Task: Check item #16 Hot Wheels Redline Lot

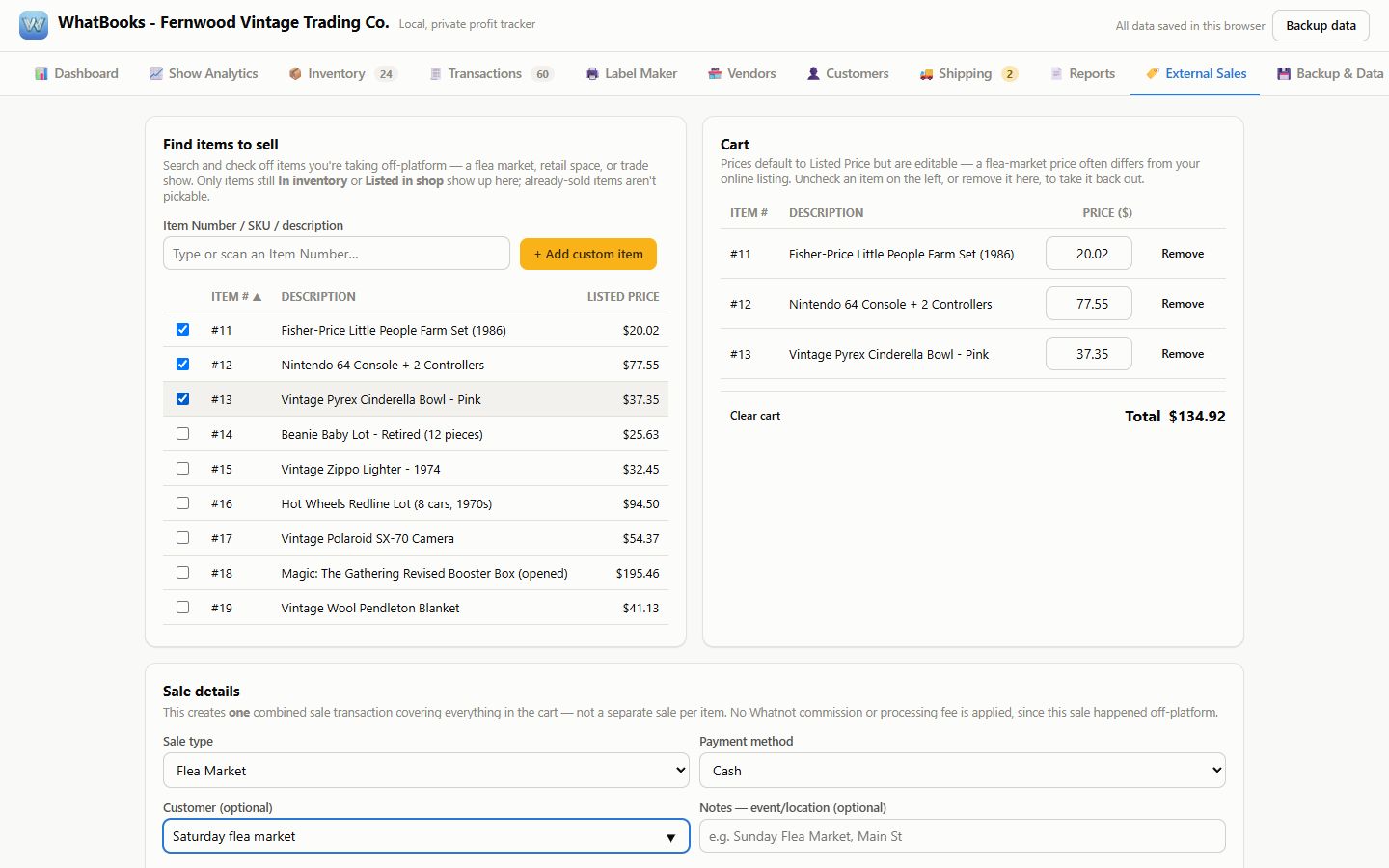Action: (182, 503)
